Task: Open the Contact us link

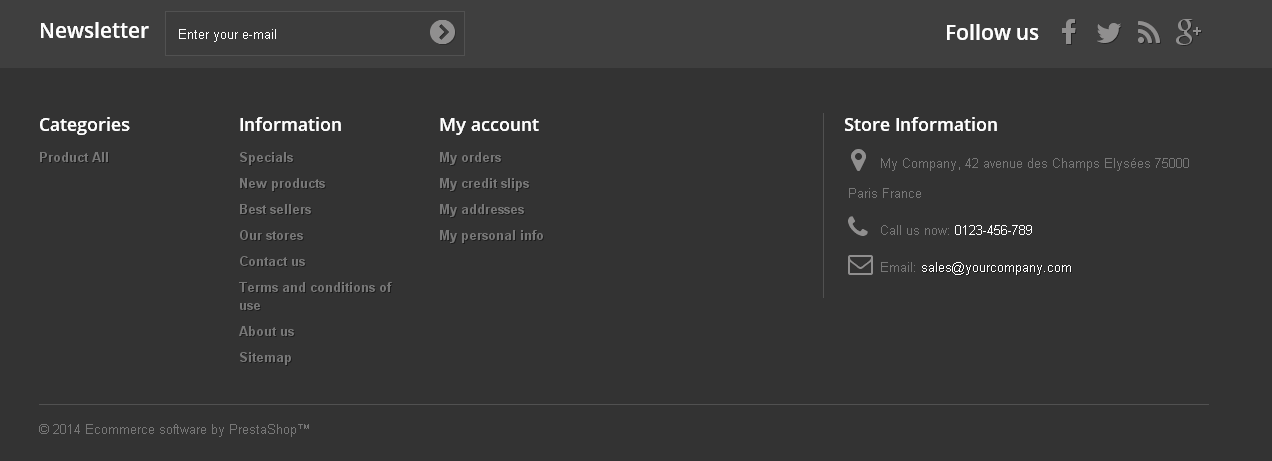Action: 272,262
